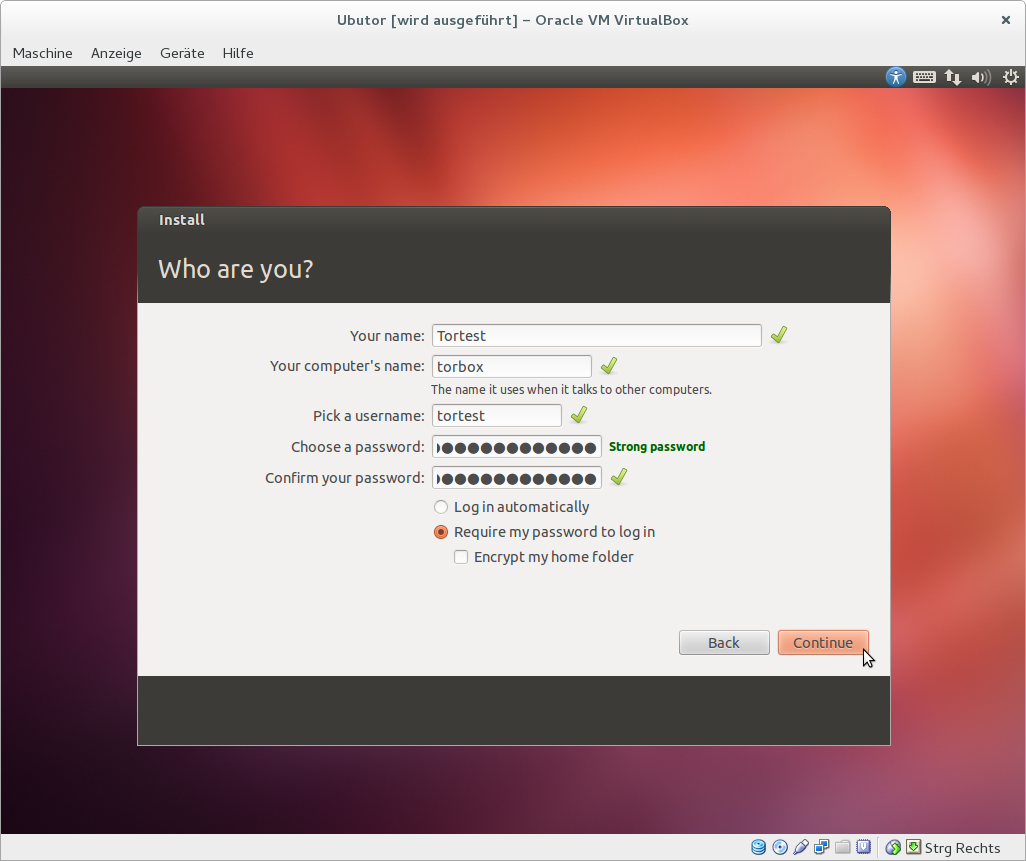Open the Anzeige menu
The image size is (1026, 861).
pyautogui.click(x=116, y=53)
